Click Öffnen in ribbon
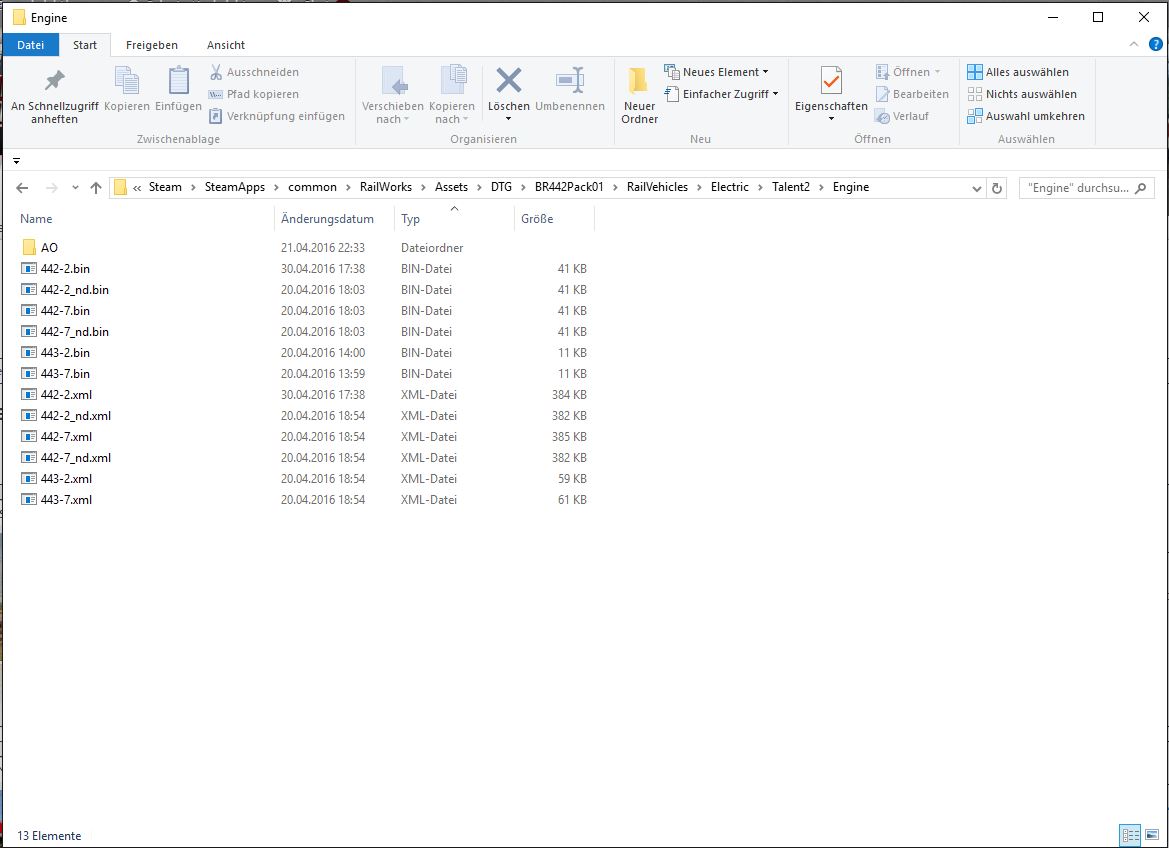The image size is (1169, 848). click(907, 72)
